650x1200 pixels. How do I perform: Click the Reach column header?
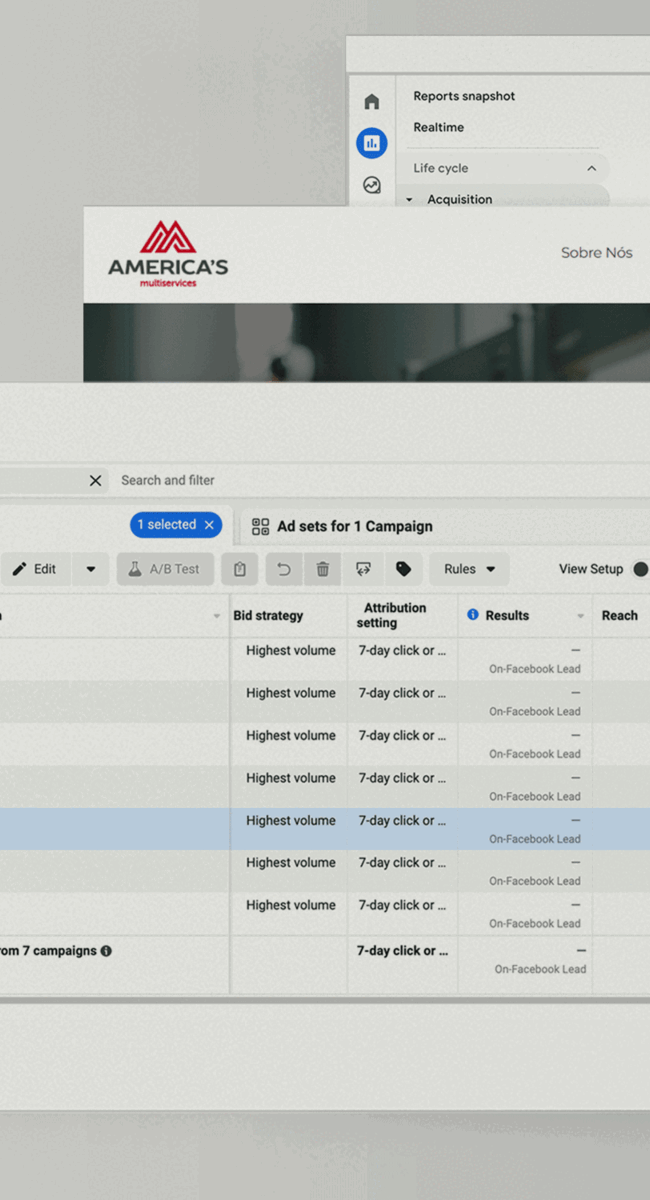pos(619,615)
